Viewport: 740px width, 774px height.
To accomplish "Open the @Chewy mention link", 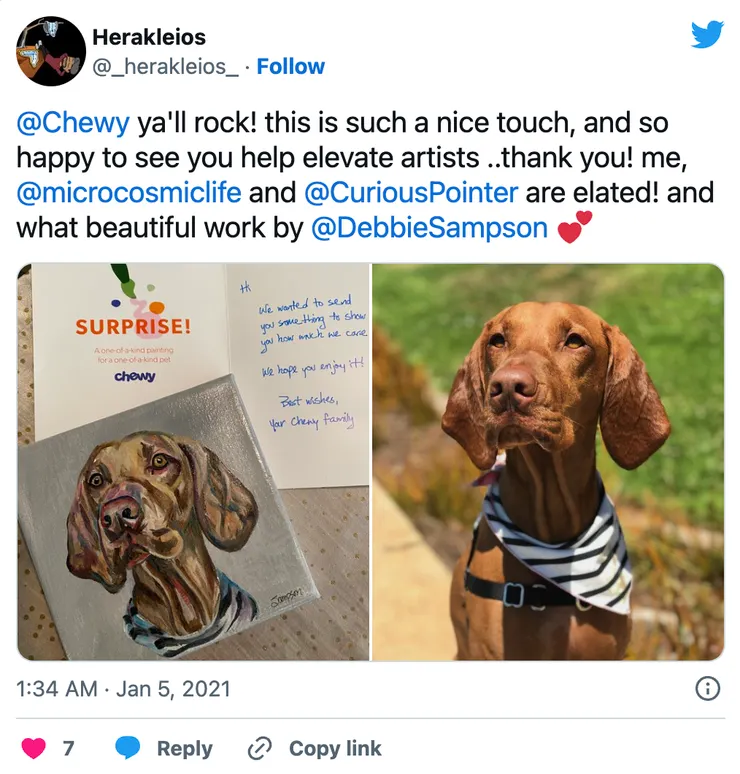I will (73, 123).
